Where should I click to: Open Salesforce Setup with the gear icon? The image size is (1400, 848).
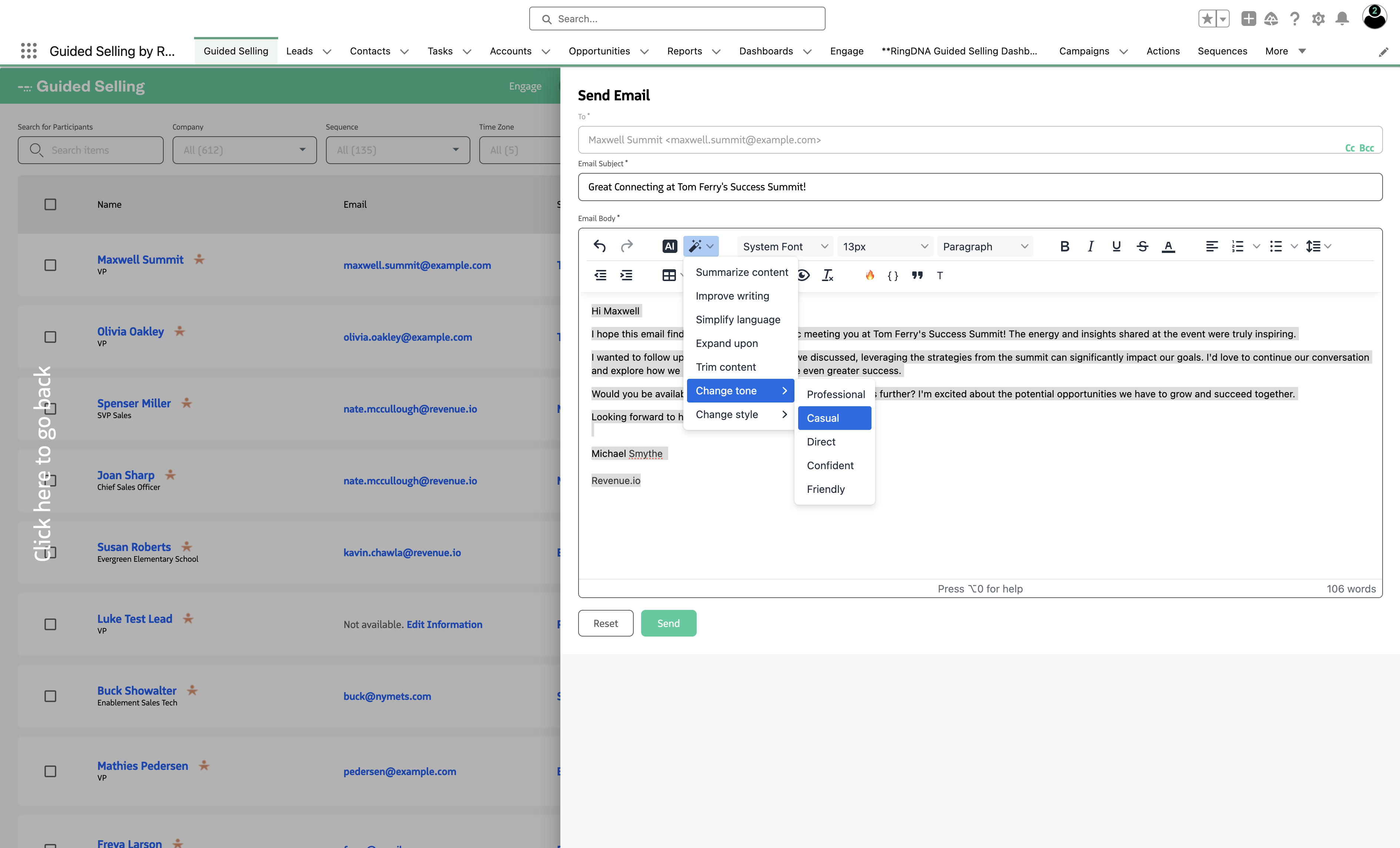[x=1319, y=18]
